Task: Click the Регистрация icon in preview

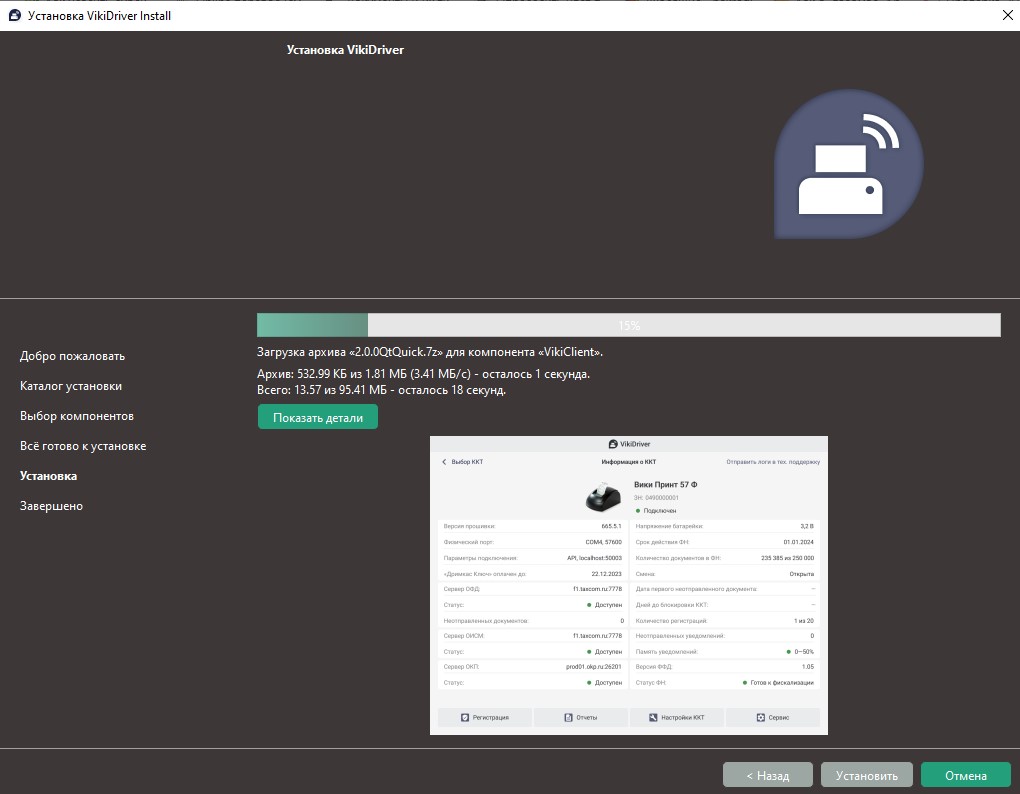Action: coord(465,717)
